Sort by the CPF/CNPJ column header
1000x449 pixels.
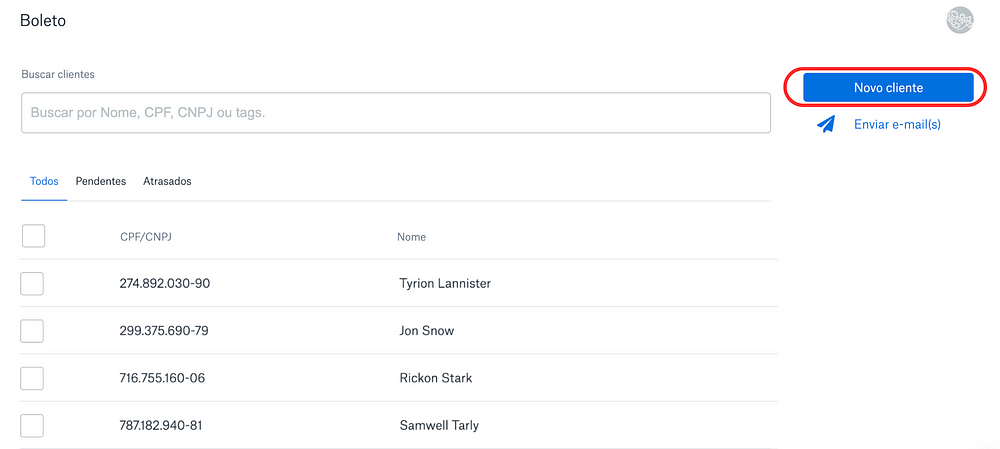tap(146, 237)
